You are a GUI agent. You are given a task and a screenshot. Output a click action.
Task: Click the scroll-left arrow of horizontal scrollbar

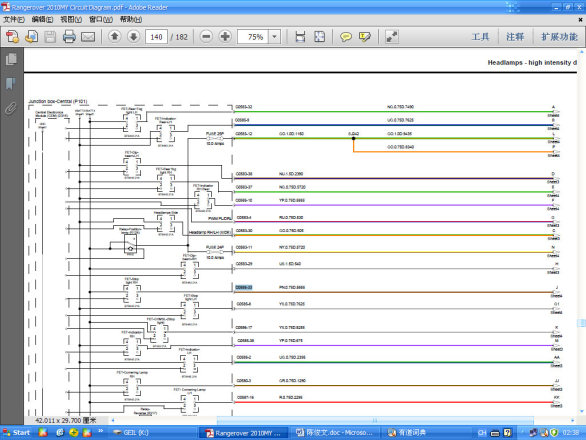coord(113,420)
